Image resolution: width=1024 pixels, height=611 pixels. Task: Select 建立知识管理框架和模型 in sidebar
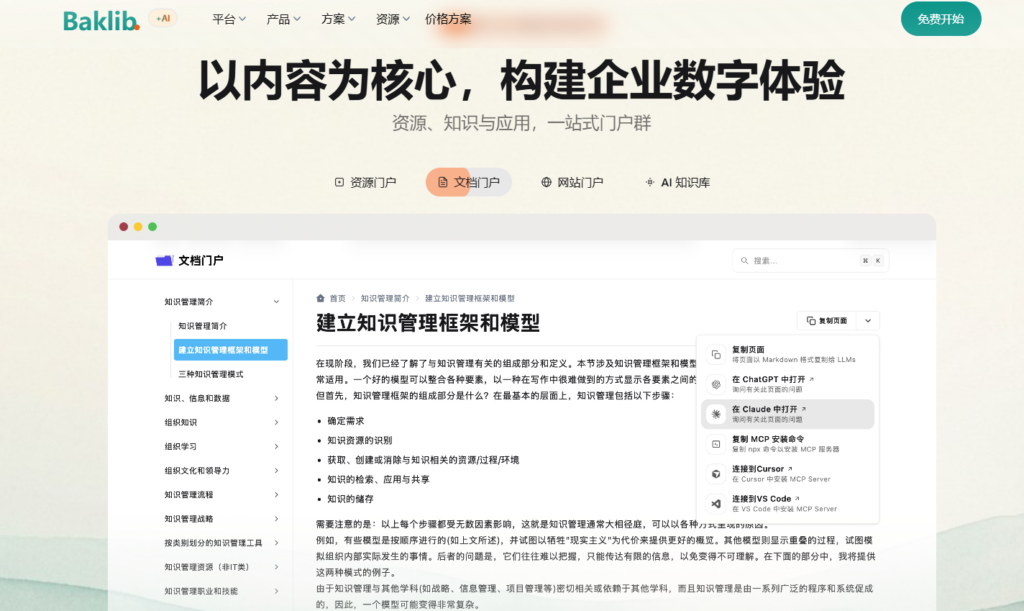coord(231,350)
